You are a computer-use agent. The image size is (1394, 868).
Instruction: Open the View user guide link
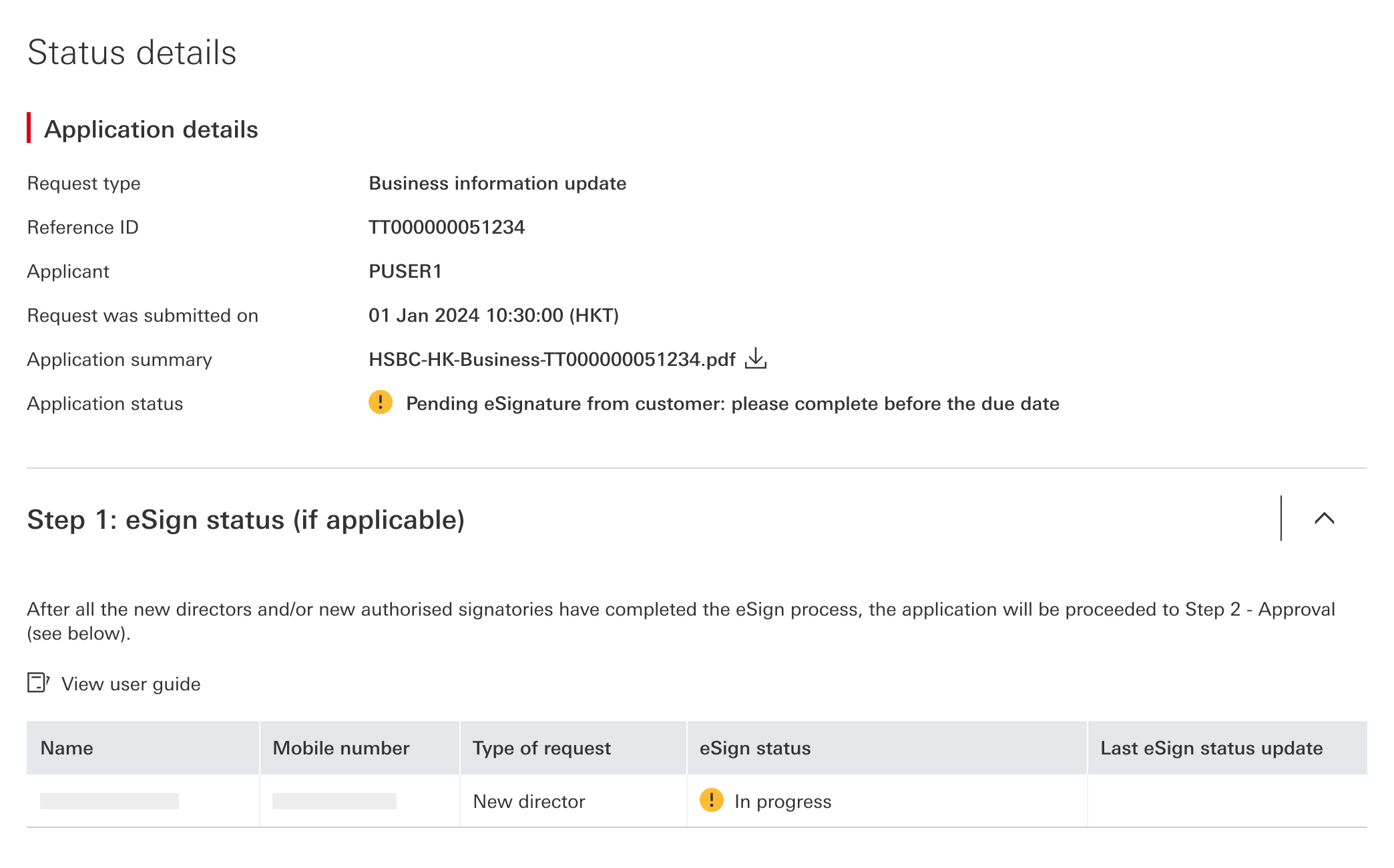point(131,683)
